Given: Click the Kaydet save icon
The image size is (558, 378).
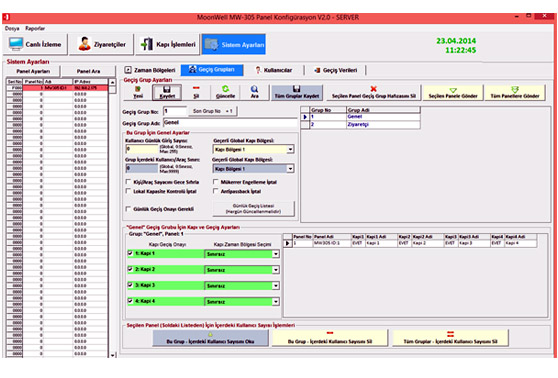Looking at the screenshot, I should tap(167, 92).
